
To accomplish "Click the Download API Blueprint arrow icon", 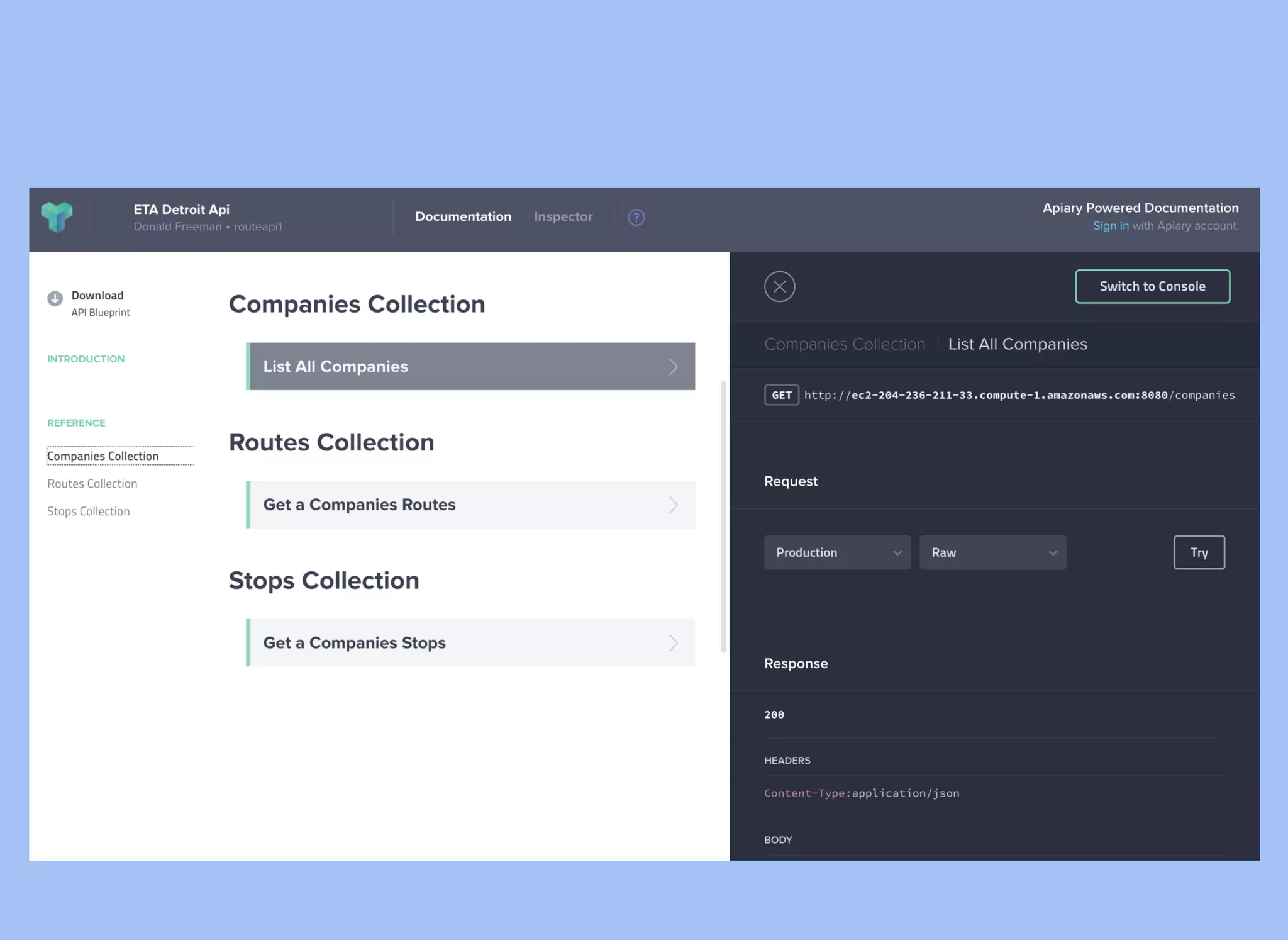I will (55, 298).
